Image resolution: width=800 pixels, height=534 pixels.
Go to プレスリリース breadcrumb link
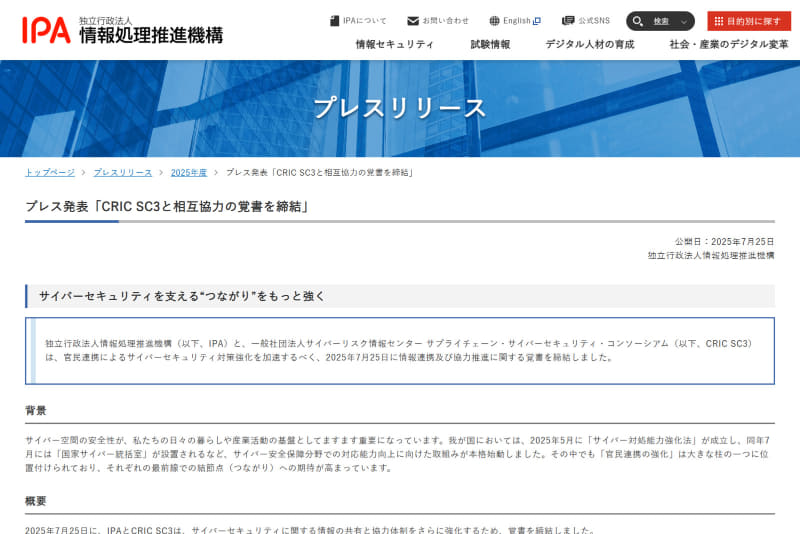pyautogui.click(x=123, y=173)
